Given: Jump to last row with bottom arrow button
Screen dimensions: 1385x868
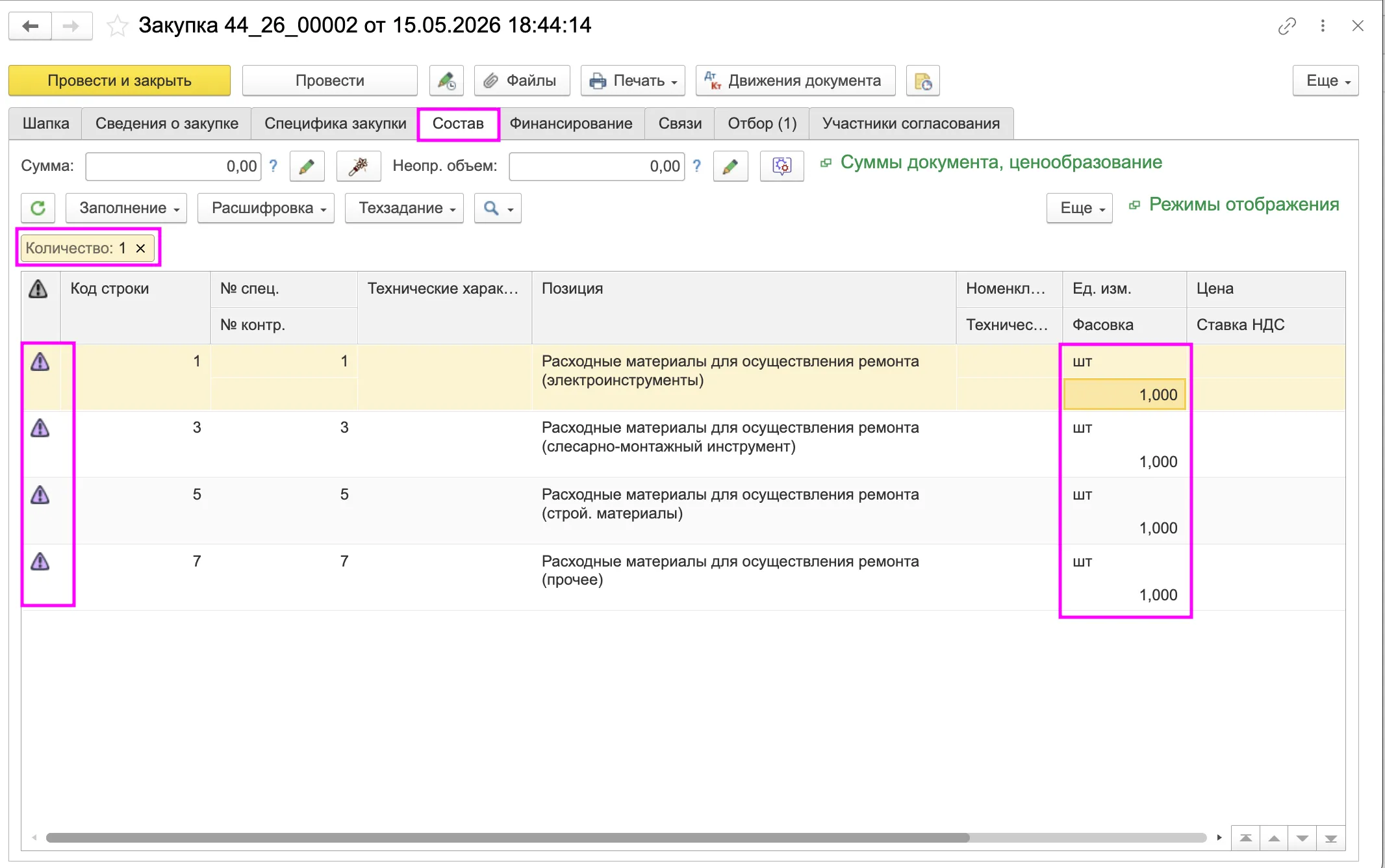Looking at the screenshot, I should (x=1330, y=838).
